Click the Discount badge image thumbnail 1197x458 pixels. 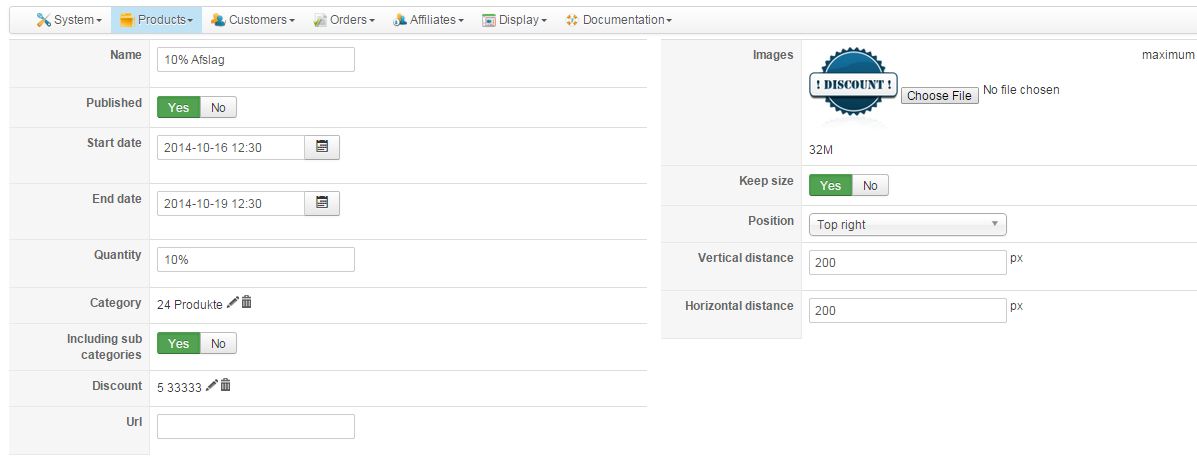click(x=852, y=85)
